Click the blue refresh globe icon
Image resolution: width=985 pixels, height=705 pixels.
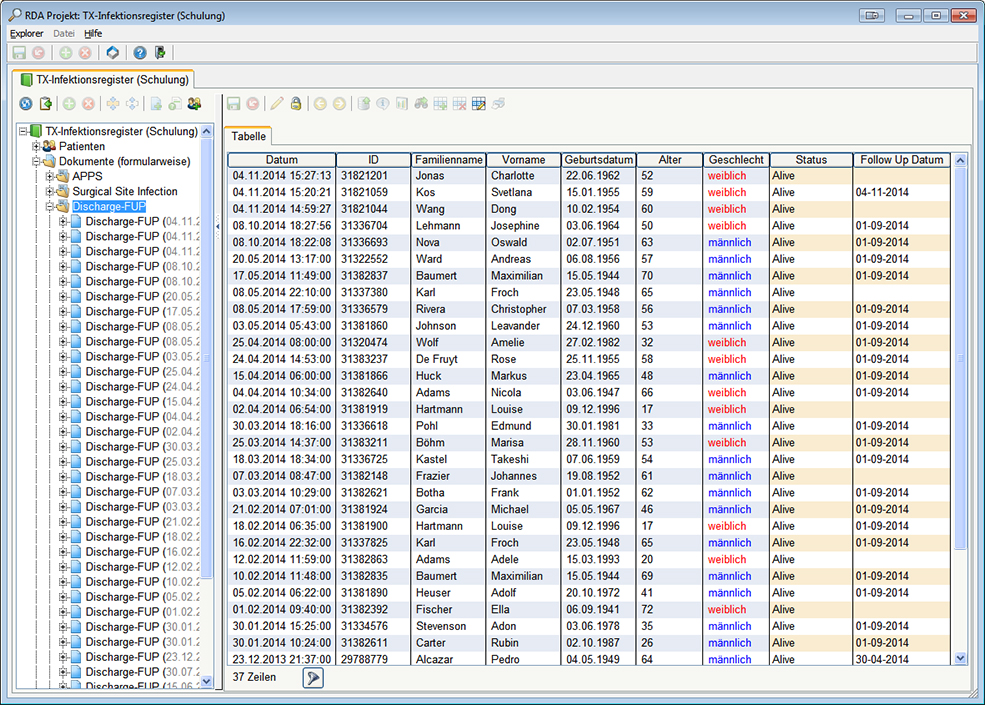pos(26,103)
